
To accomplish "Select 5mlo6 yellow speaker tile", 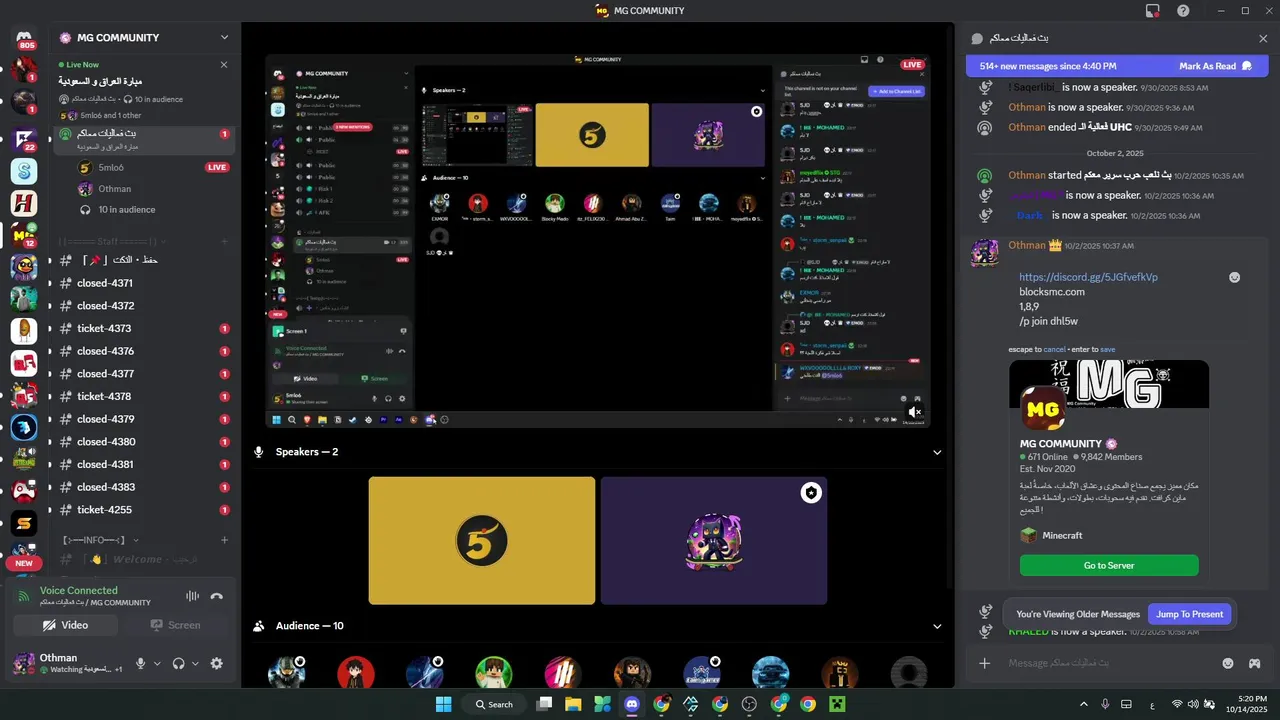I will 482,540.
